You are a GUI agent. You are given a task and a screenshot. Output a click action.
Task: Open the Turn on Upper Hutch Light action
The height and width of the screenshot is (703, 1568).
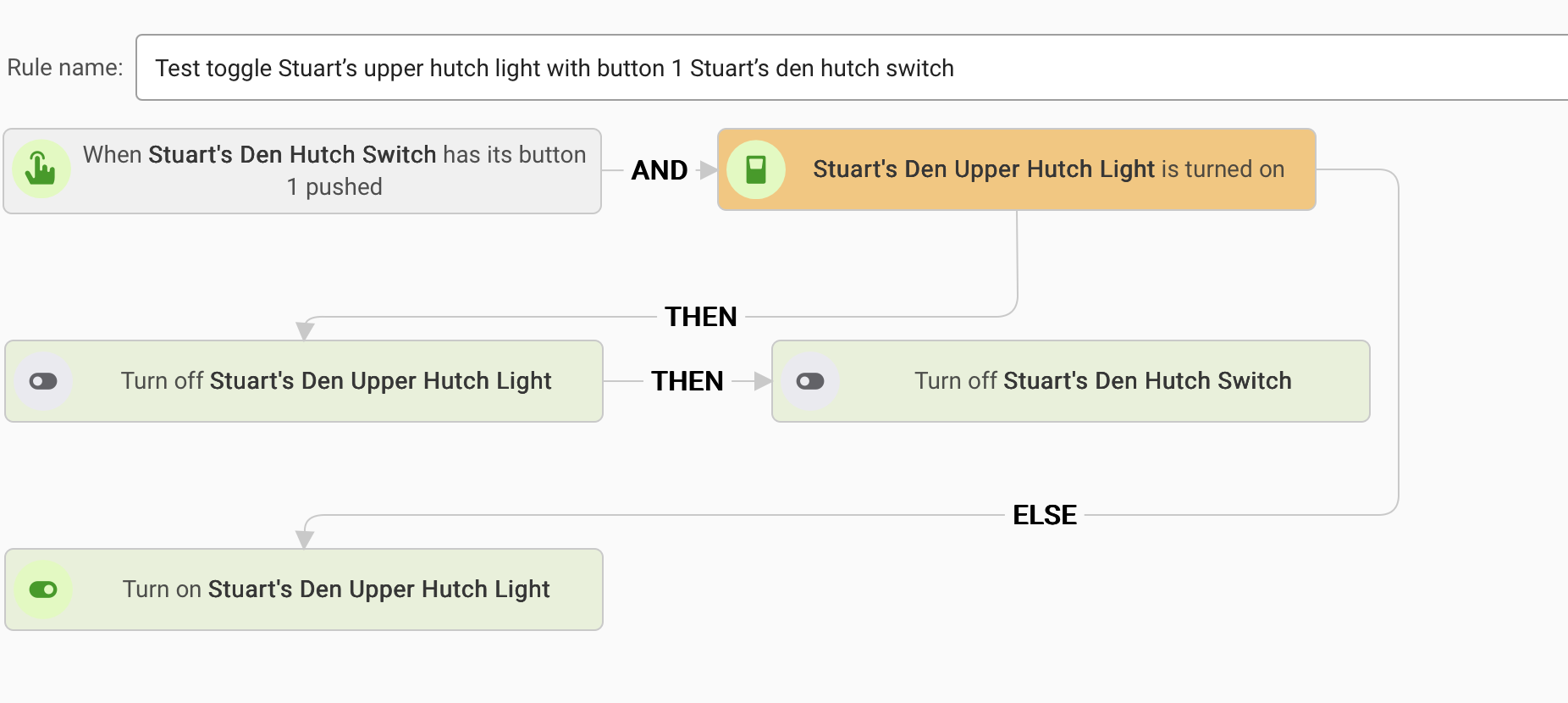[x=336, y=590]
